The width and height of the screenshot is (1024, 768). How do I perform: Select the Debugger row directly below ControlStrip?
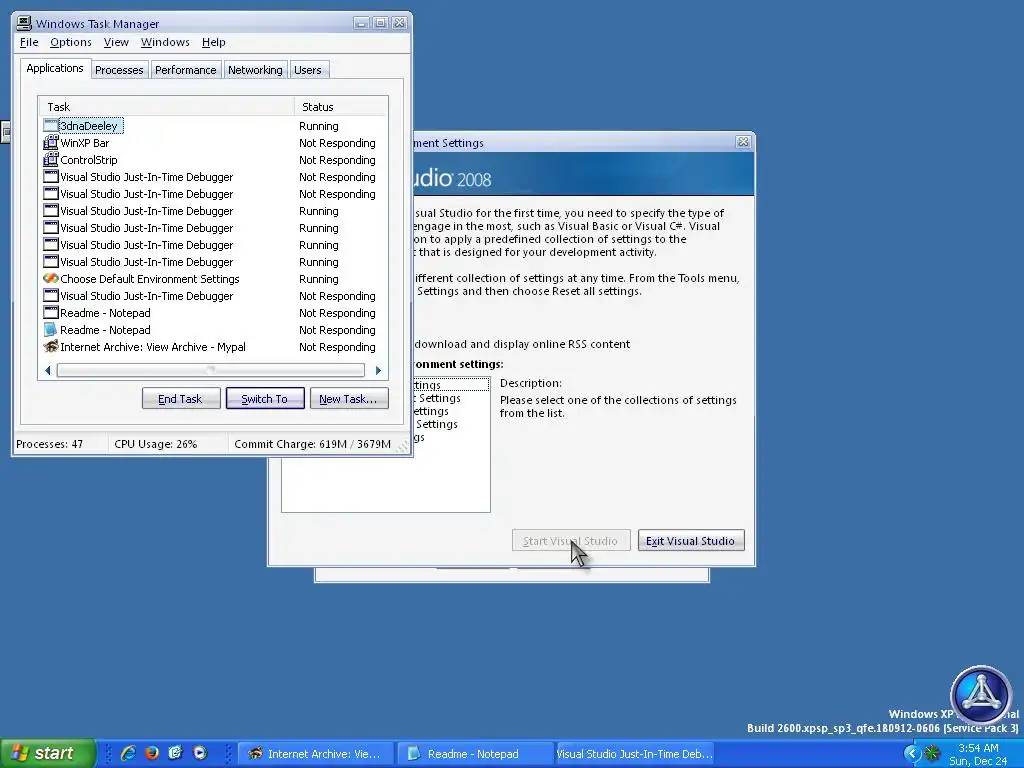pyautogui.click(x=212, y=176)
